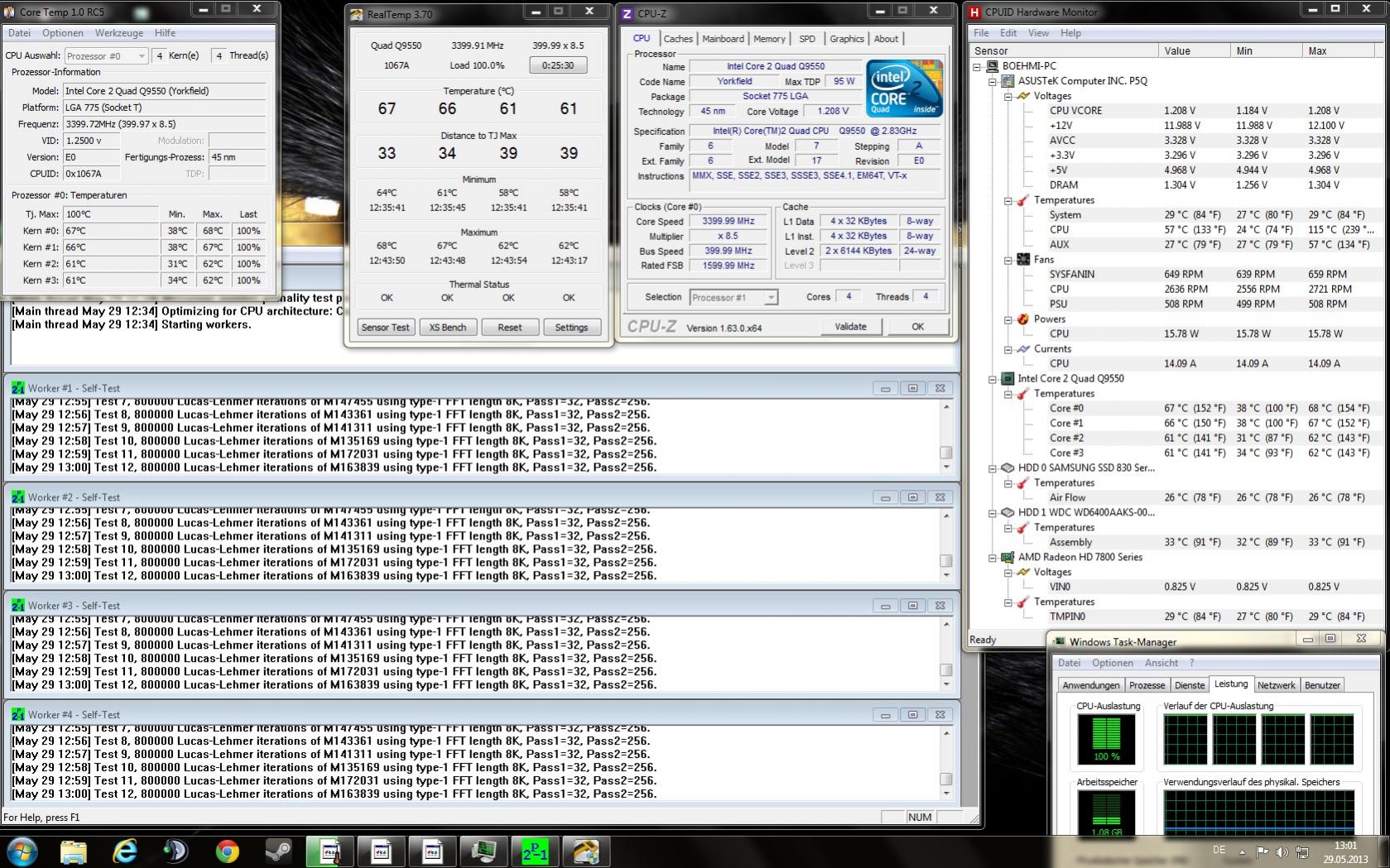Viewport: 1390px width, 868px height.
Task: Collapse Intel Core 2 Quad Q9550 node
Action: [x=993, y=379]
